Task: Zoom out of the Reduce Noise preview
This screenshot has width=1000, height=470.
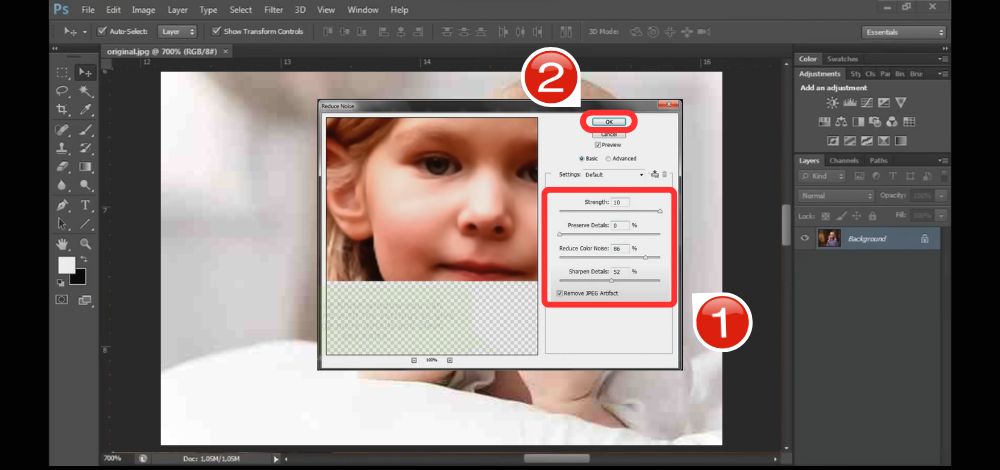Action: point(413,360)
